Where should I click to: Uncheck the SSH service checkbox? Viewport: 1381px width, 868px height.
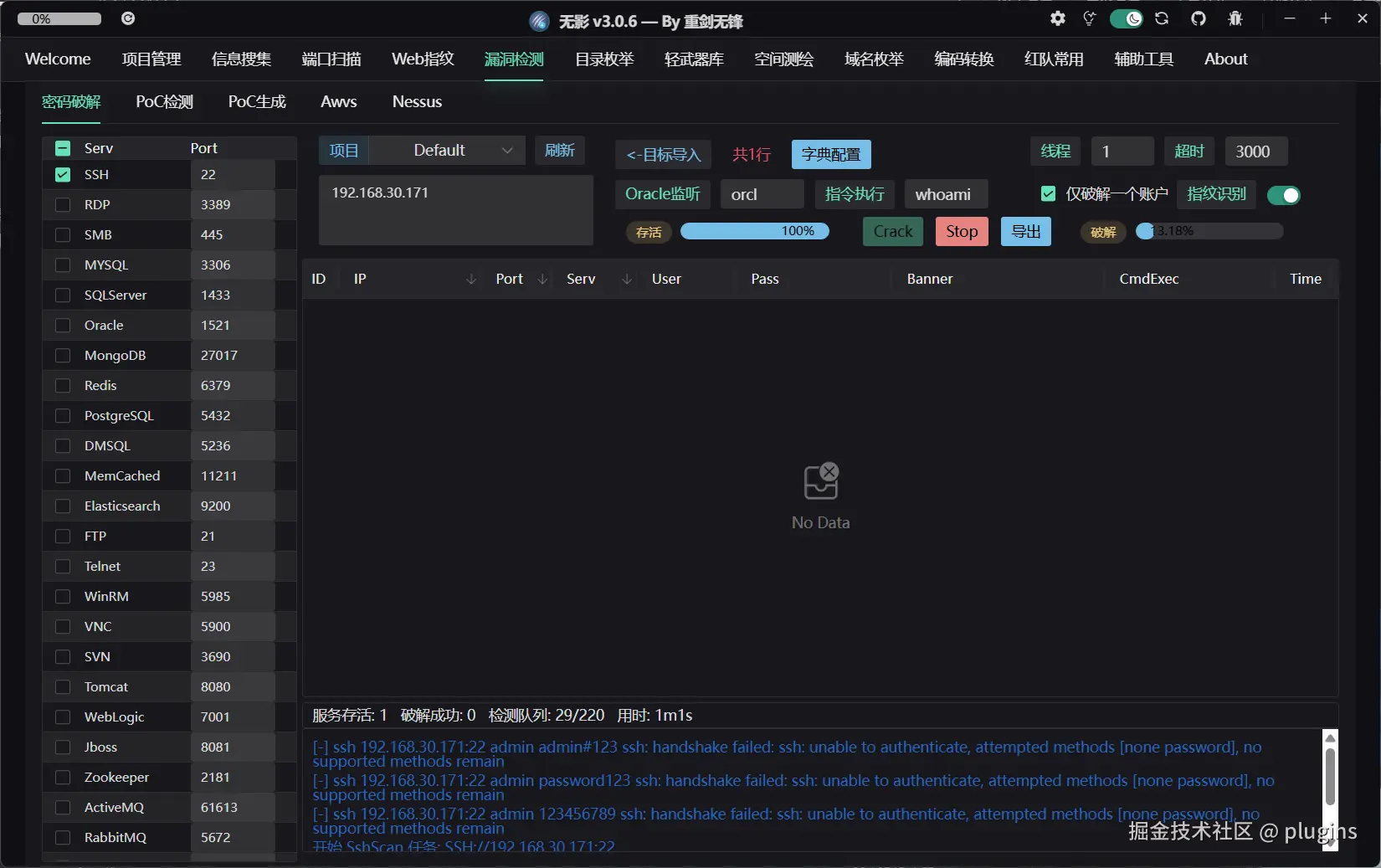[63, 174]
